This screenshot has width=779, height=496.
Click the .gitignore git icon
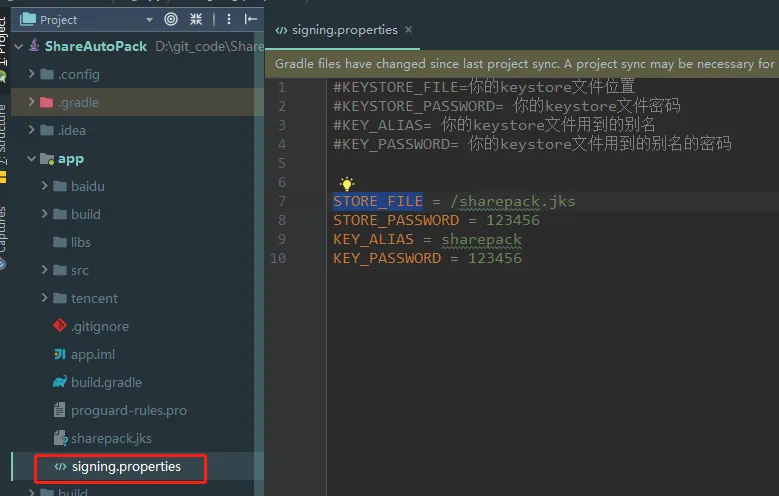point(60,326)
